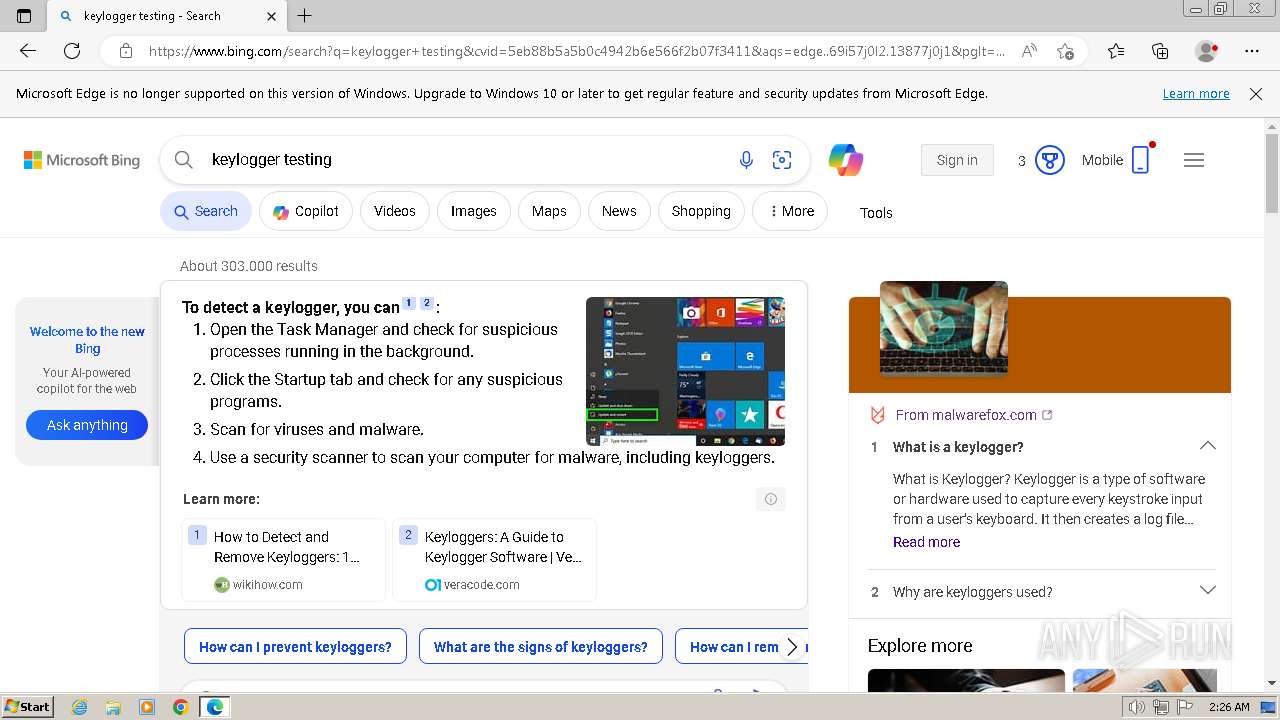
Task: Open a new tab with plus icon
Action: [x=305, y=16]
